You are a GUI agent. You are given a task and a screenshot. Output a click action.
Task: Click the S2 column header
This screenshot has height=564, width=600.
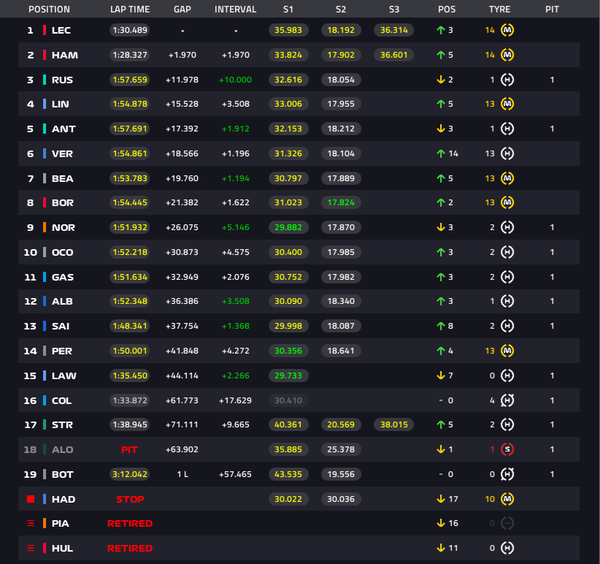341,9
